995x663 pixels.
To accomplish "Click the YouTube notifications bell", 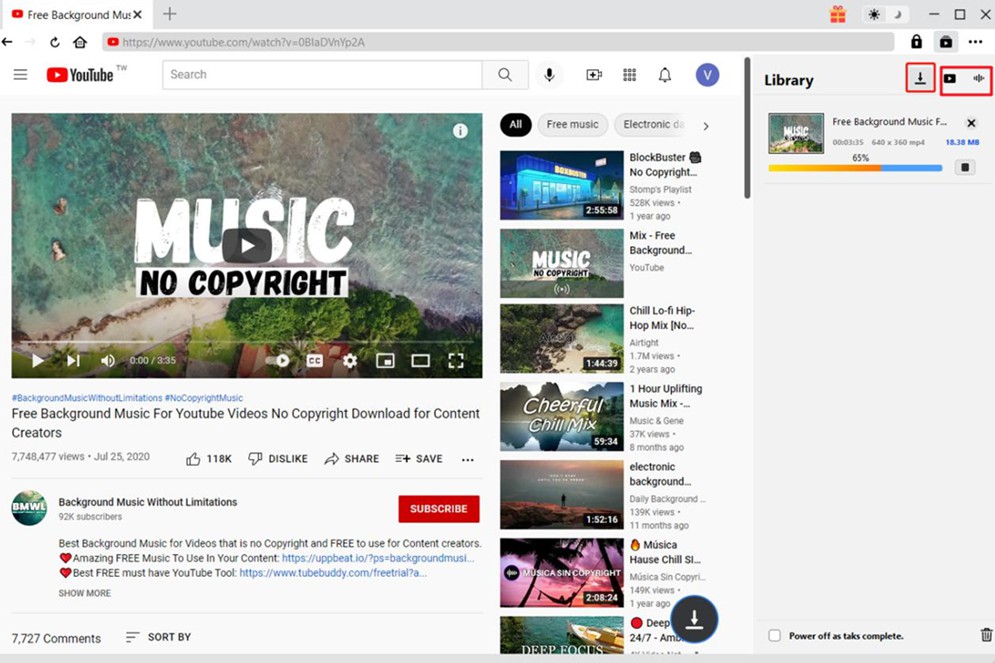I will [x=665, y=75].
